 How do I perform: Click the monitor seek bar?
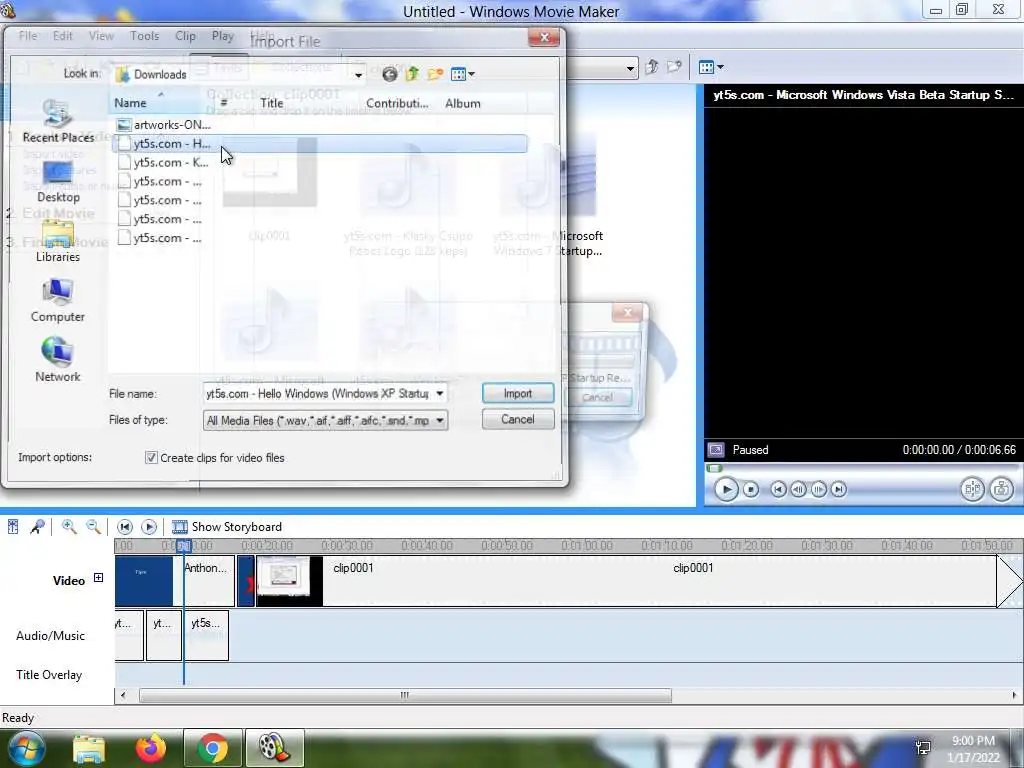coord(862,468)
